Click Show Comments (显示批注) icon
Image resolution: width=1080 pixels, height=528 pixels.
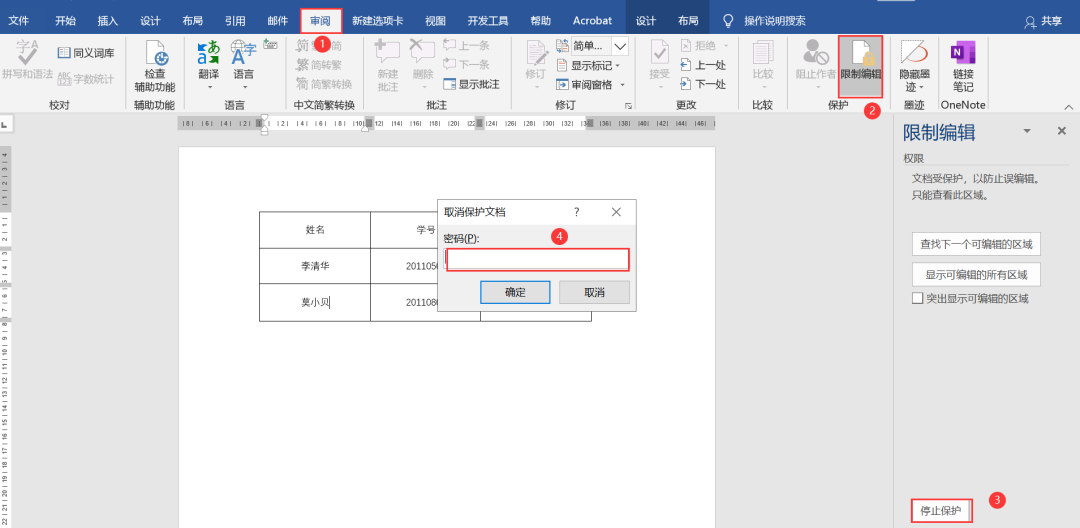click(471, 84)
